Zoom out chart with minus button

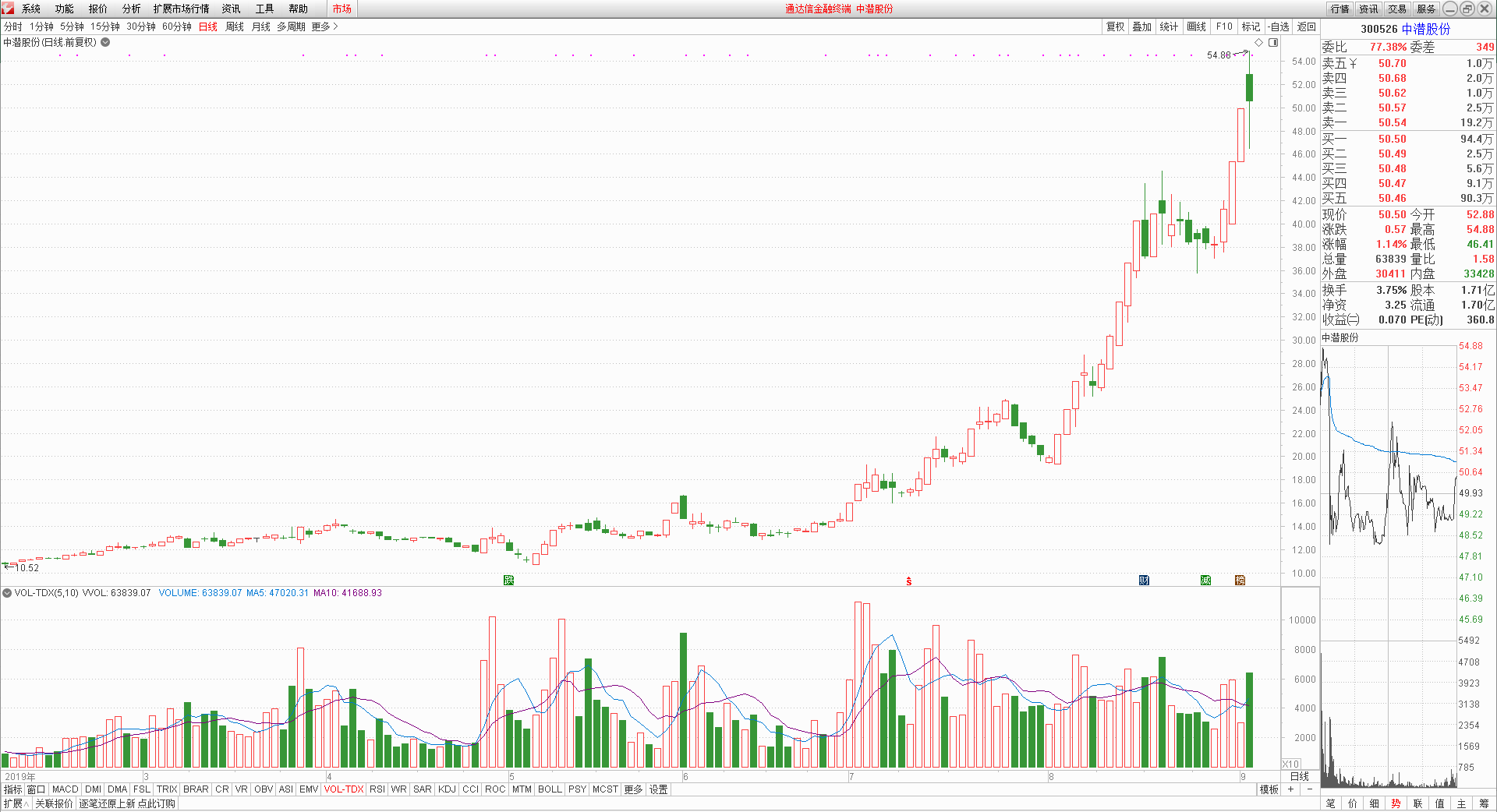(1309, 789)
